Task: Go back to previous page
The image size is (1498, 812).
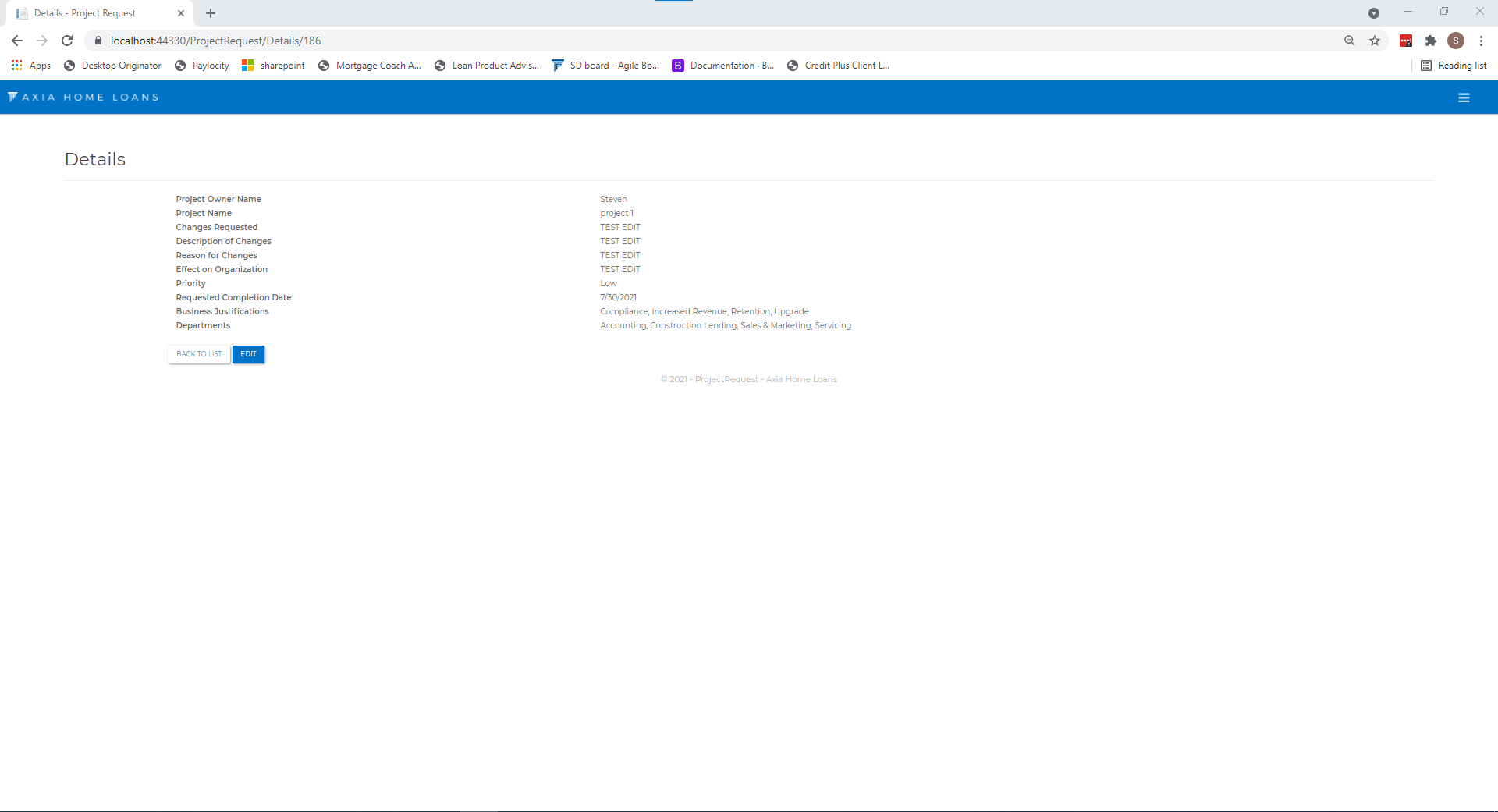Action: [17, 41]
